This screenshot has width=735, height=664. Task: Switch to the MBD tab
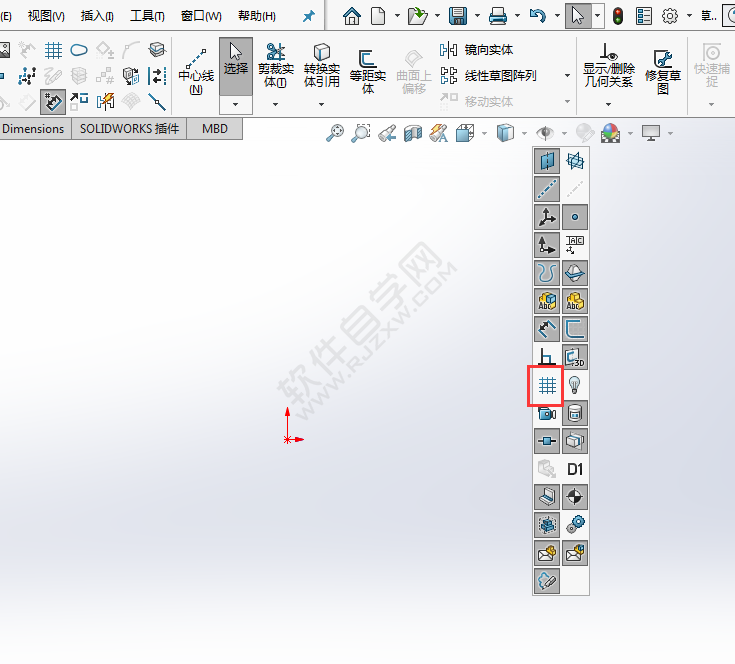[x=215, y=128]
